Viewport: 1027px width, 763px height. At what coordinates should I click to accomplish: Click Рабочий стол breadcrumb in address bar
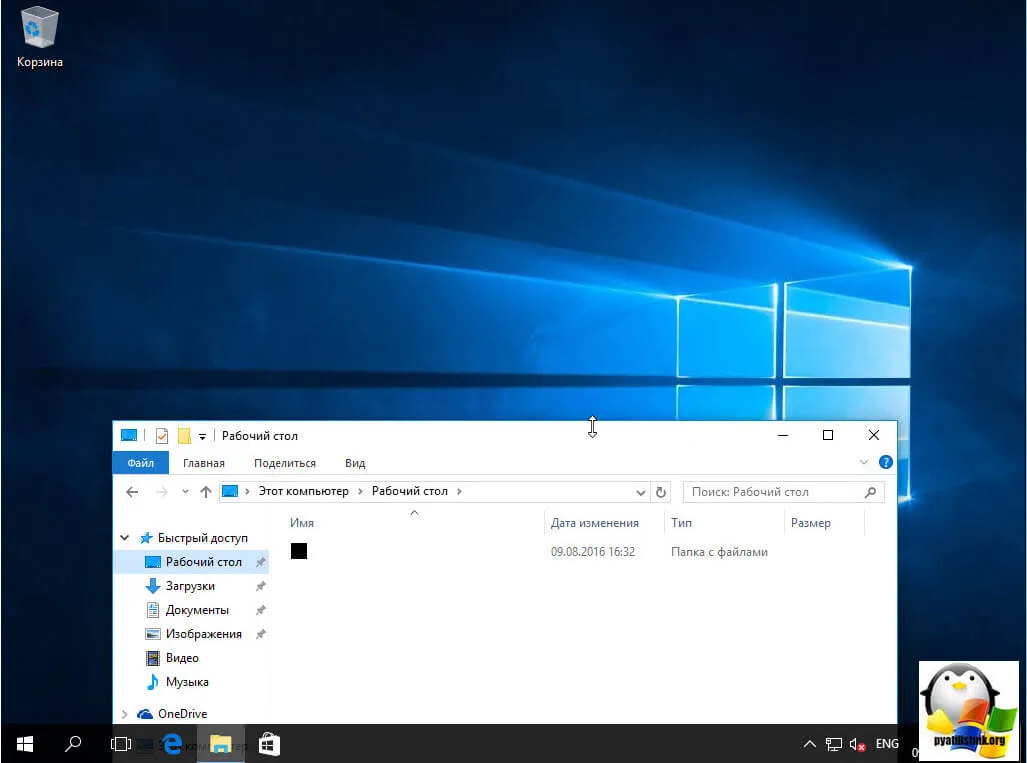(x=409, y=491)
